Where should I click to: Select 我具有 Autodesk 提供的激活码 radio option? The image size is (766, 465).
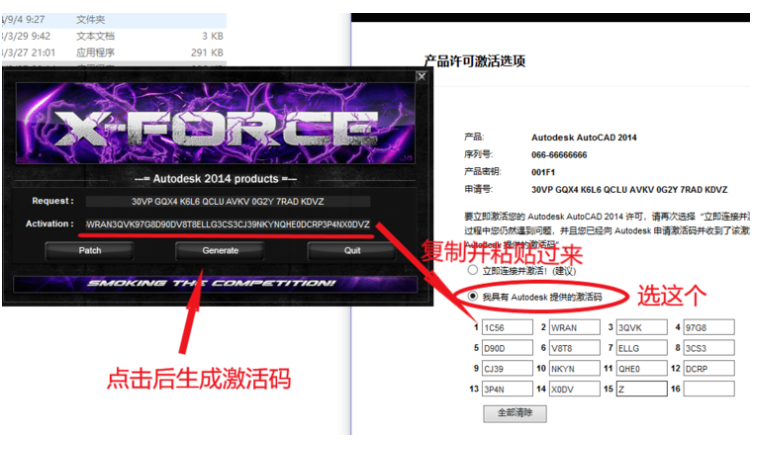[x=473, y=297]
